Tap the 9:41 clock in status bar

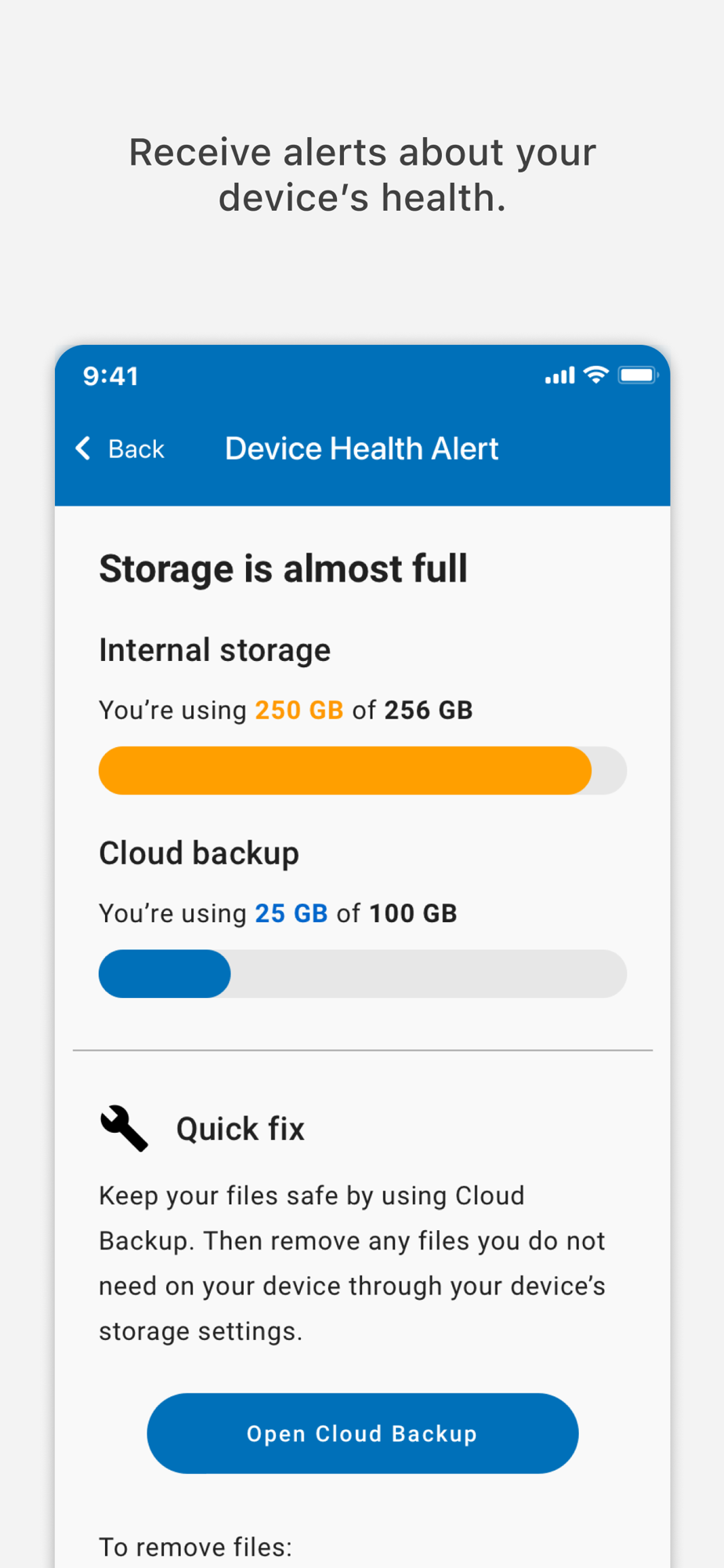click(x=111, y=376)
